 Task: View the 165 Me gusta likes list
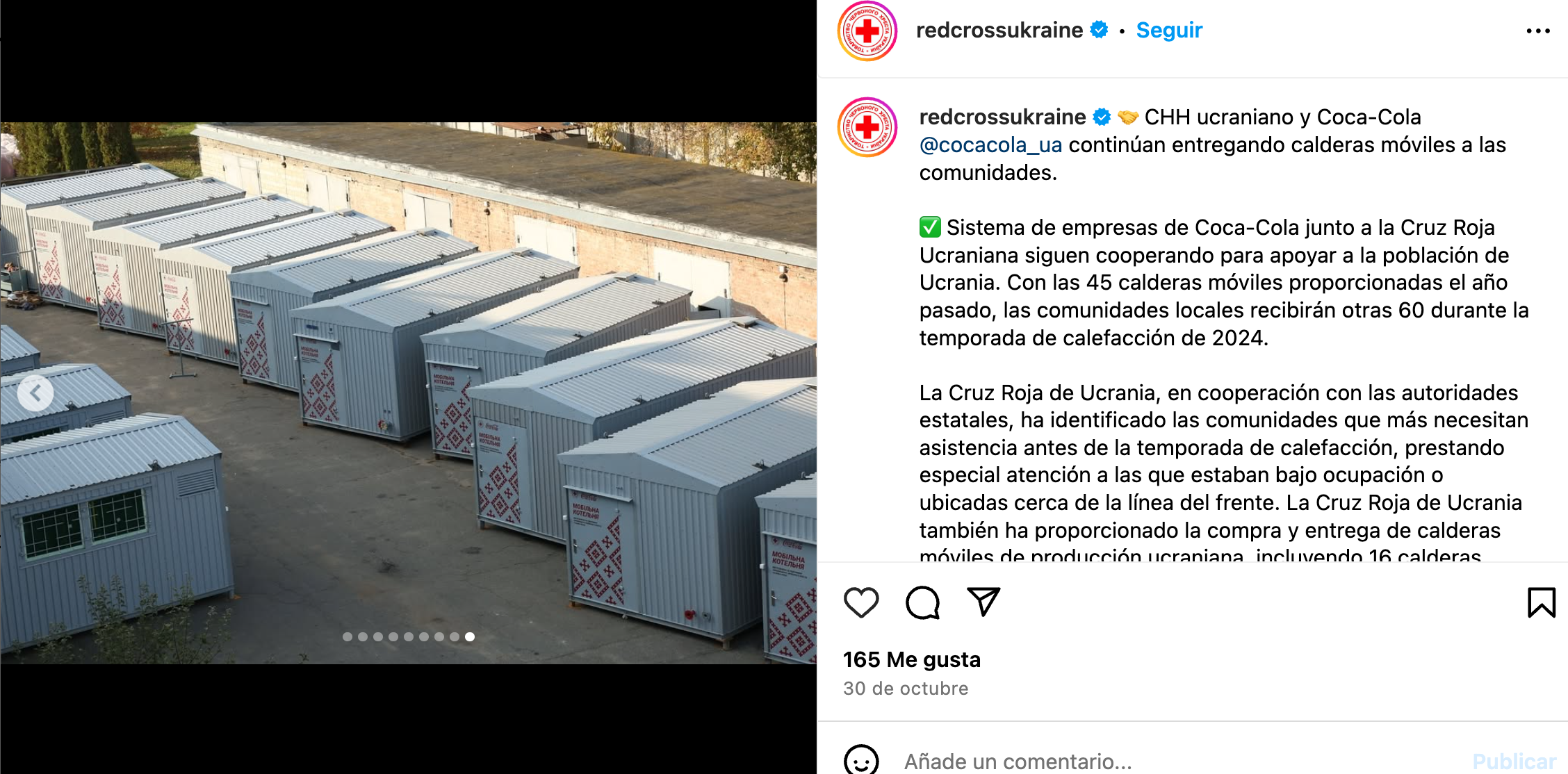click(x=911, y=659)
